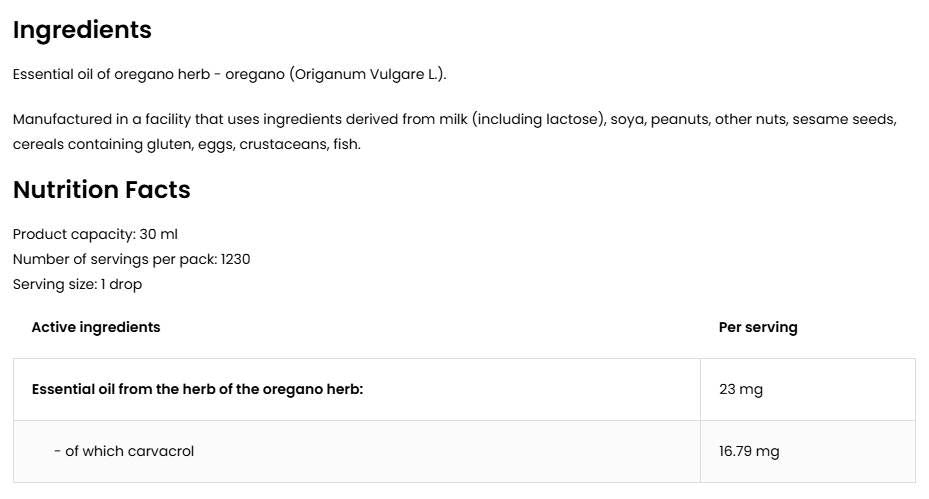Click the "16.79 mg" carvacrol amount cell
This screenshot has height=499, width=929.
[x=749, y=451]
